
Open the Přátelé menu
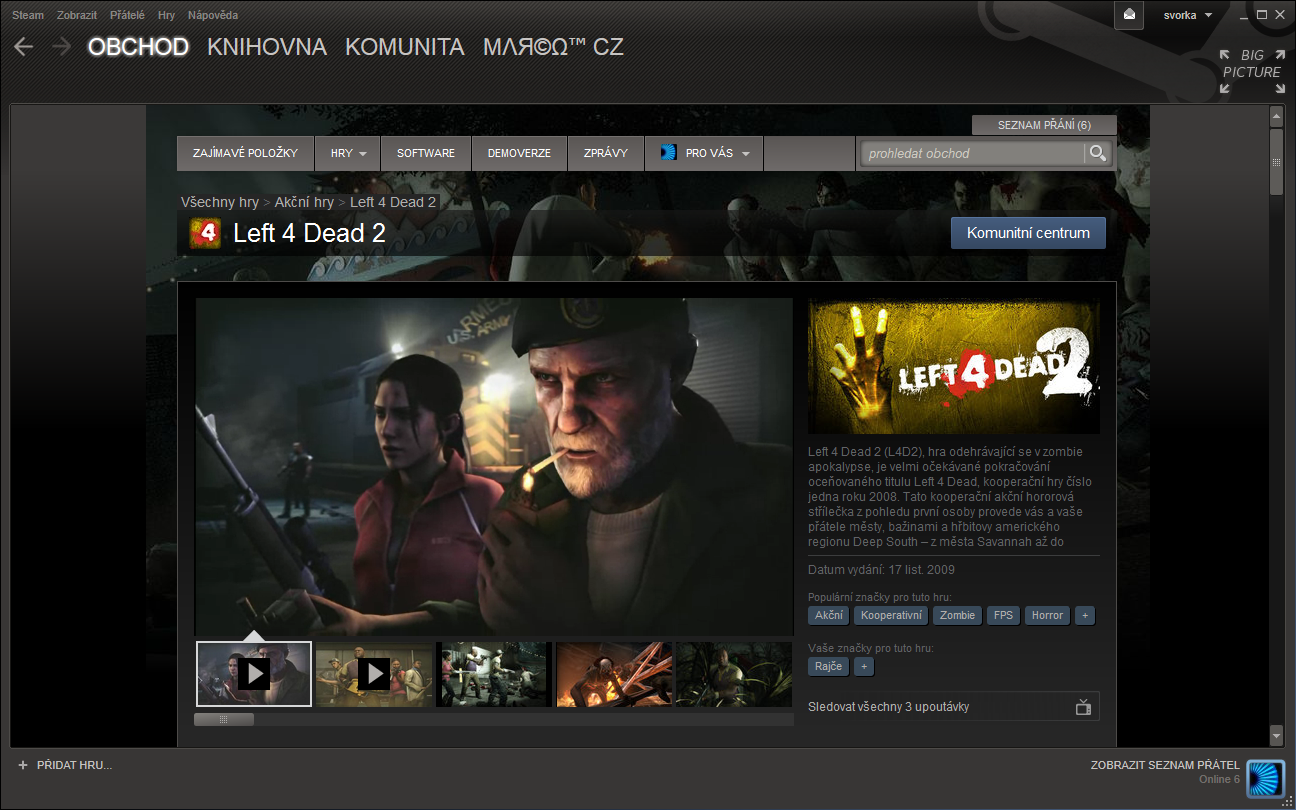coord(127,15)
